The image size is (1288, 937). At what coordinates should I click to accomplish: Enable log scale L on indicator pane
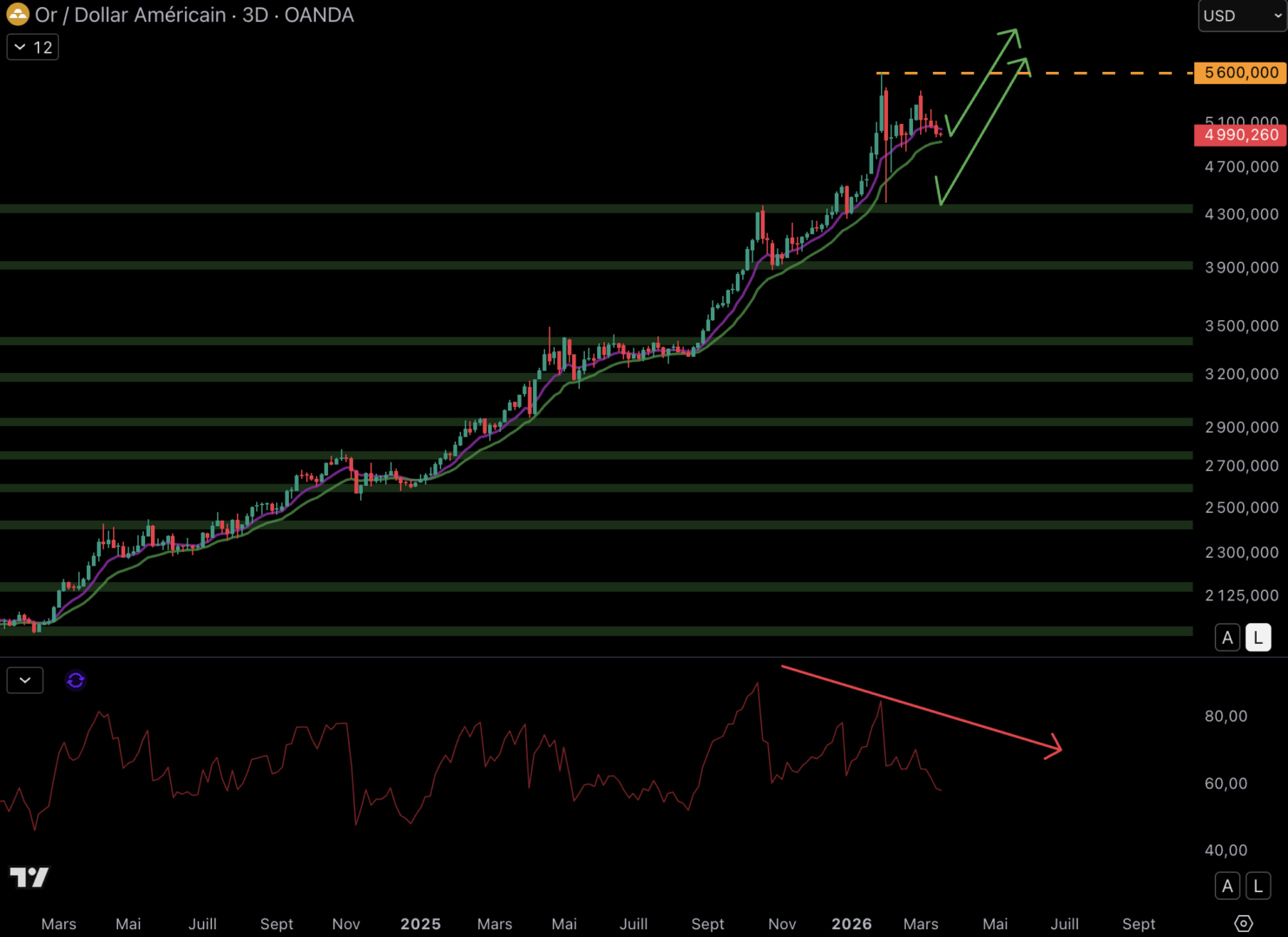[1258, 886]
